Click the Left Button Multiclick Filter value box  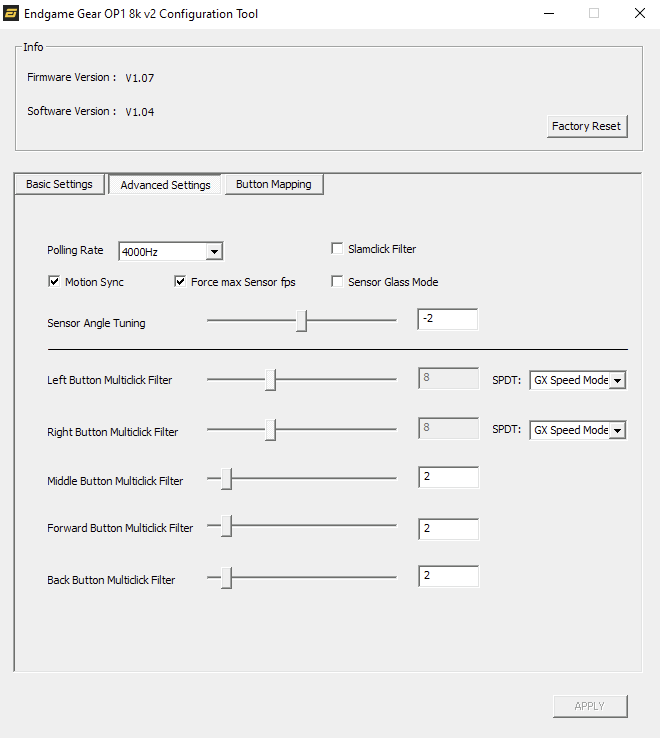point(449,378)
